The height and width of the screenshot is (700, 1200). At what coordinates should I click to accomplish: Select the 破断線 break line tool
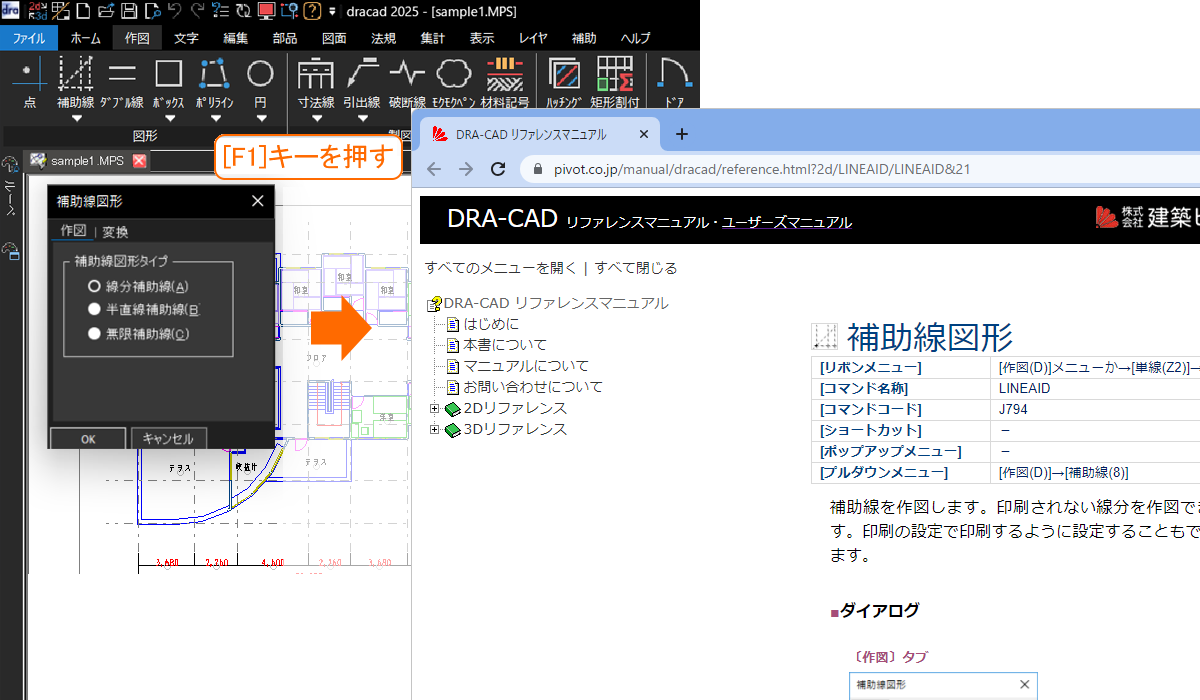coord(407,82)
